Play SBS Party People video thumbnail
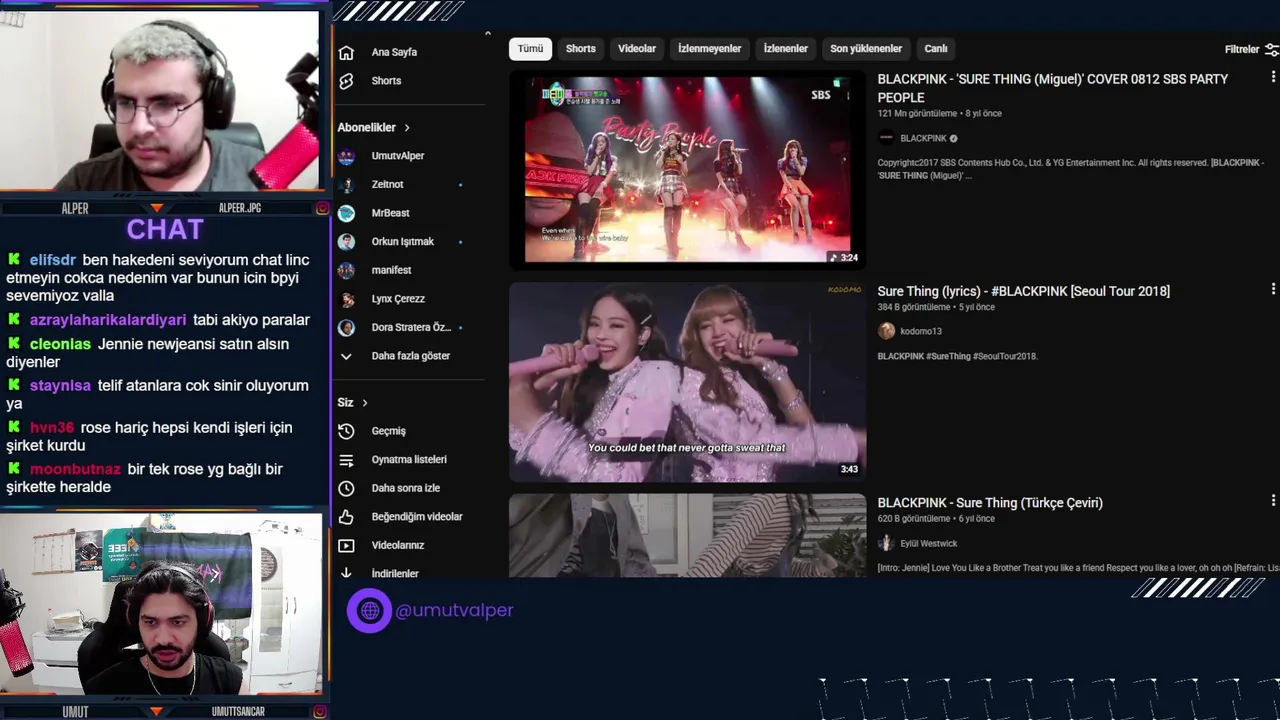The width and height of the screenshot is (1280, 720). coord(688,169)
